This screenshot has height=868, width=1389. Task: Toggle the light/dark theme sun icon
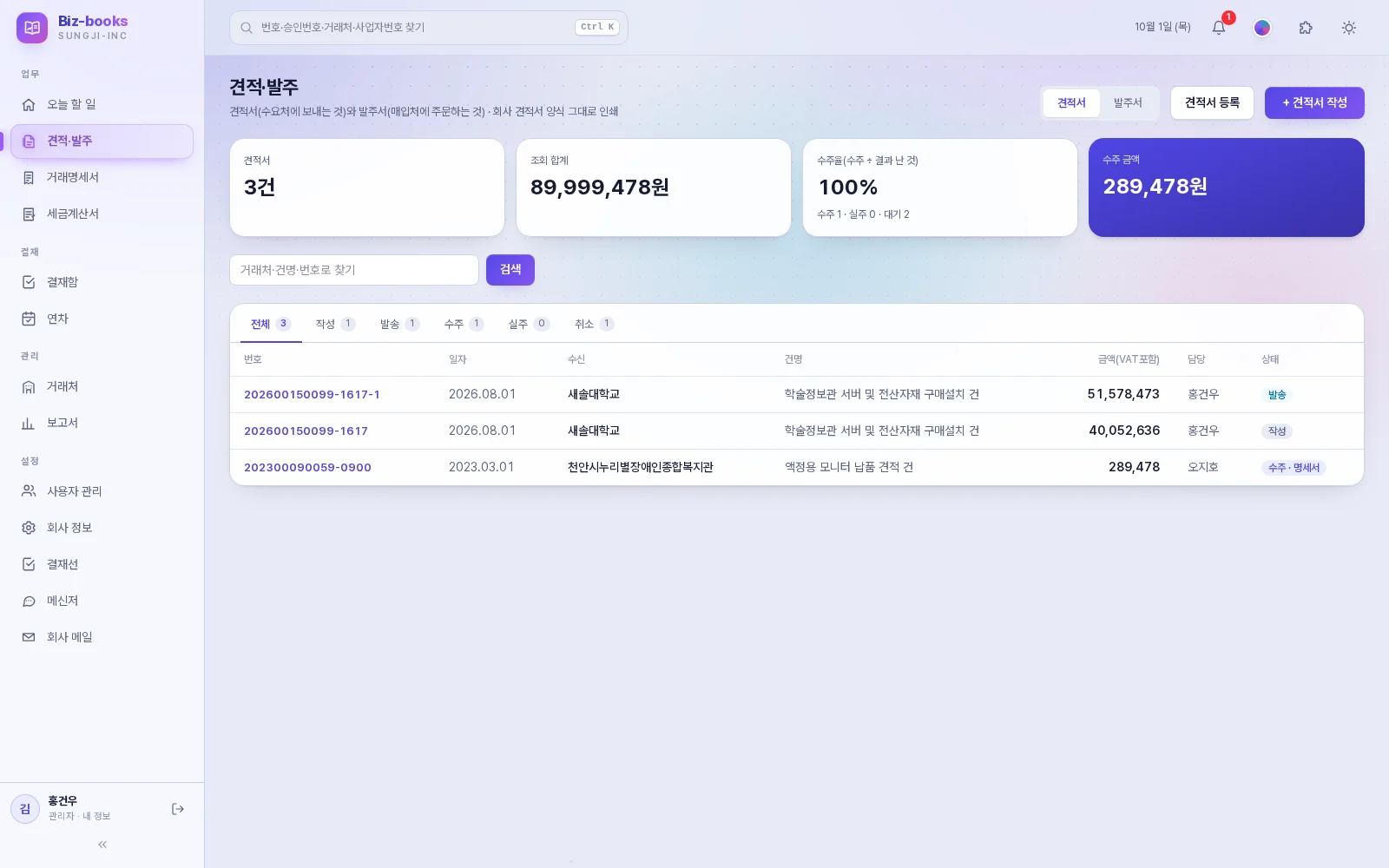(x=1349, y=28)
